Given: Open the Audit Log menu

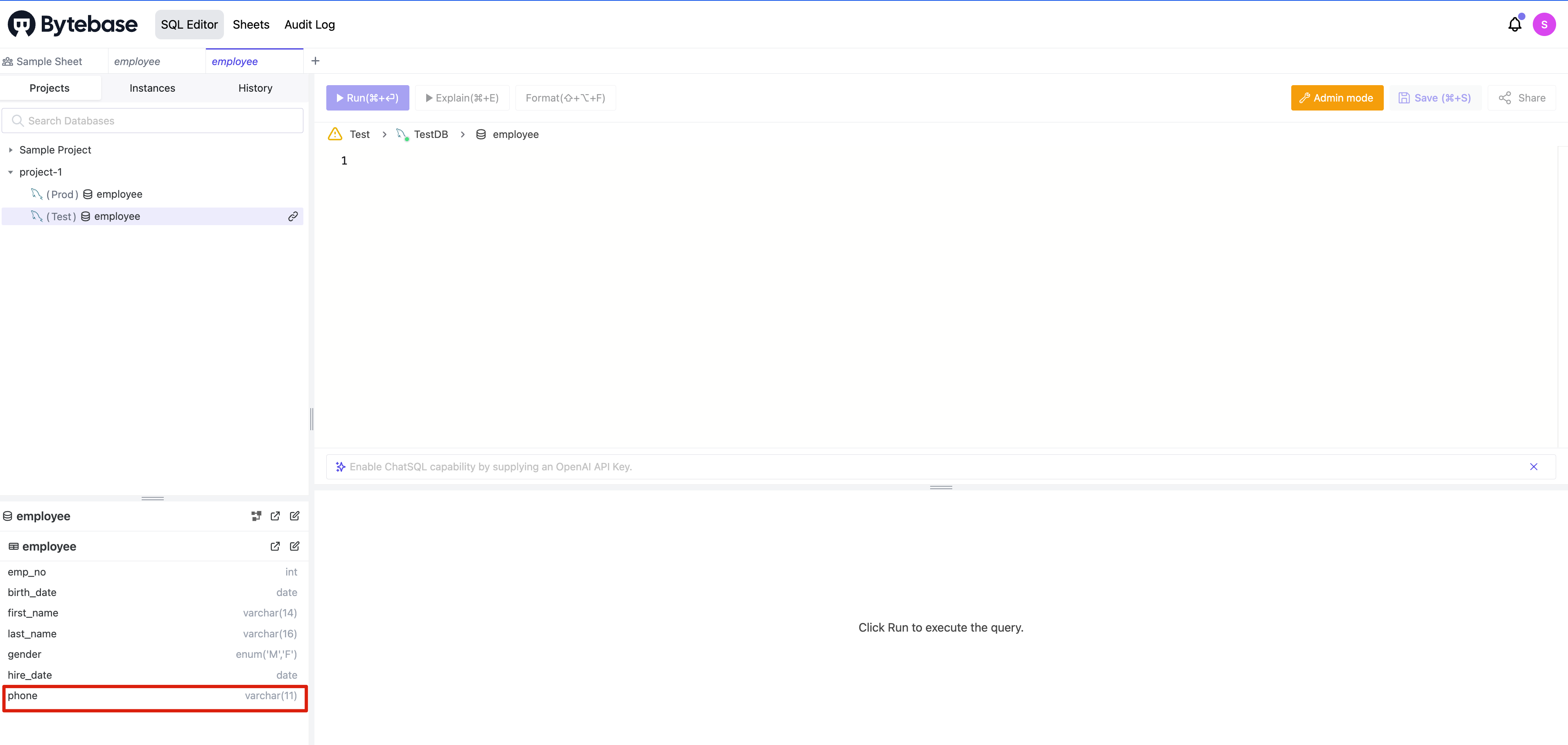Looking at the screenshot, I should [309, 25].
